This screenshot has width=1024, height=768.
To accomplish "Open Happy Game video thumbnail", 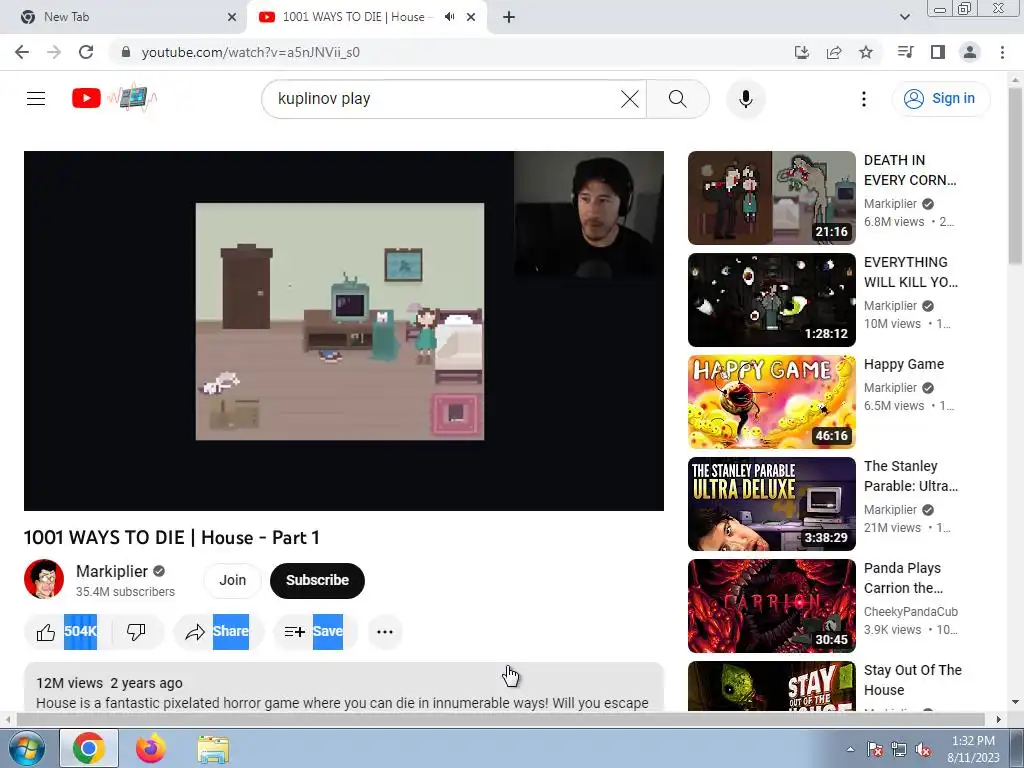I will [x=771, y=402].
